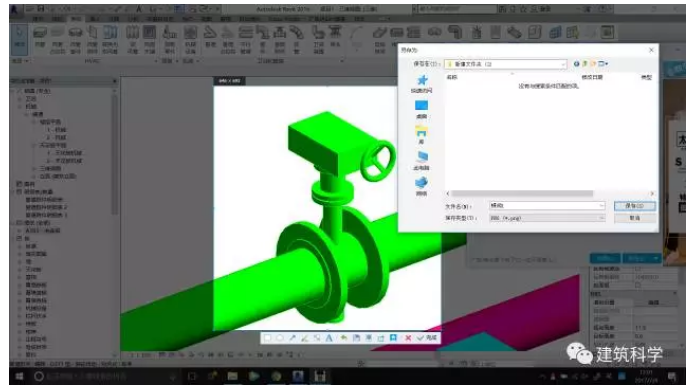Pick the Duct Accessory tool
The image size is (693, 387).
(x=92, y=39)
